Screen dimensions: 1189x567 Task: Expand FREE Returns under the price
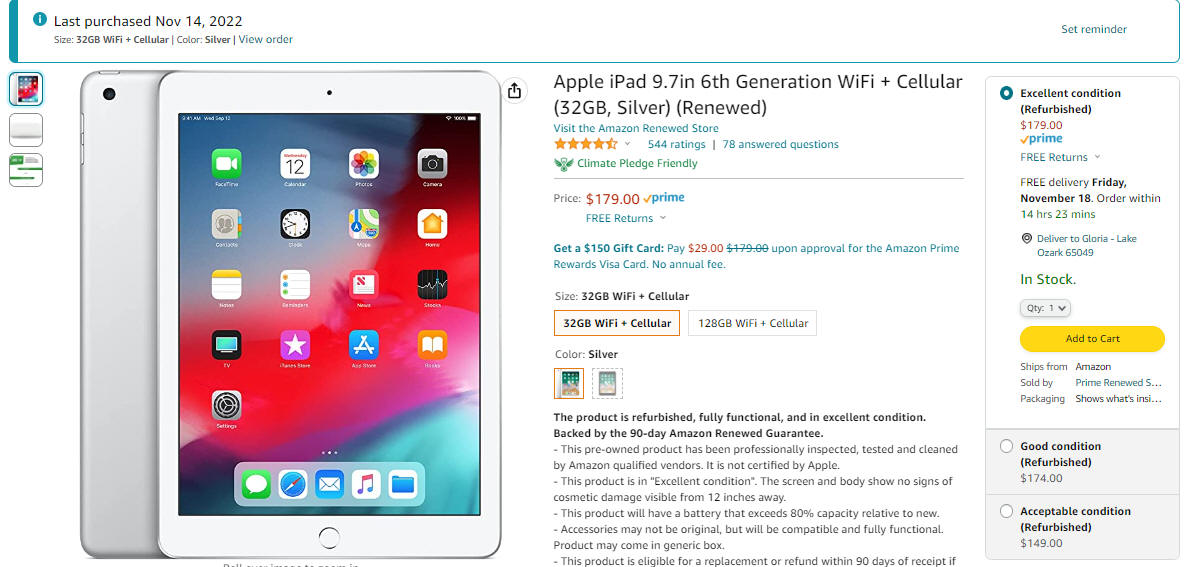coord(626,218)
